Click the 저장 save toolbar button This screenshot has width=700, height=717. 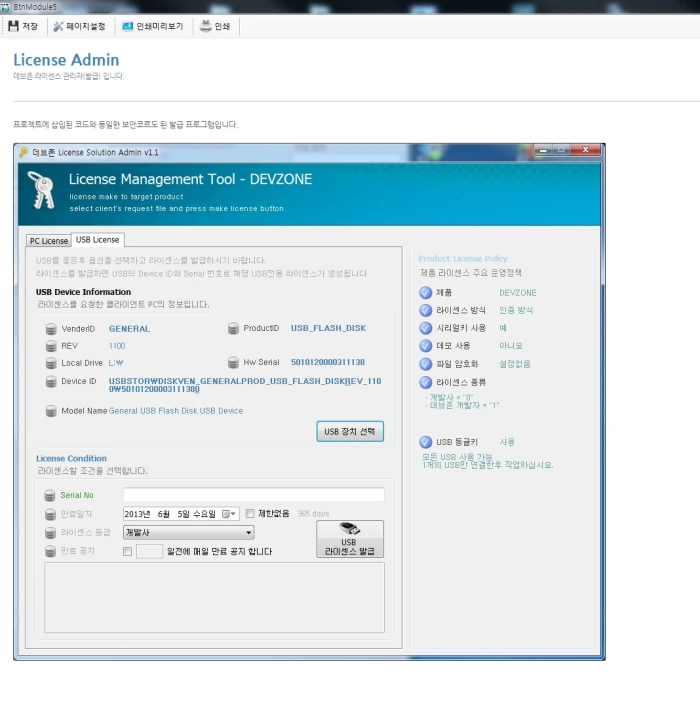pos(23,27)
